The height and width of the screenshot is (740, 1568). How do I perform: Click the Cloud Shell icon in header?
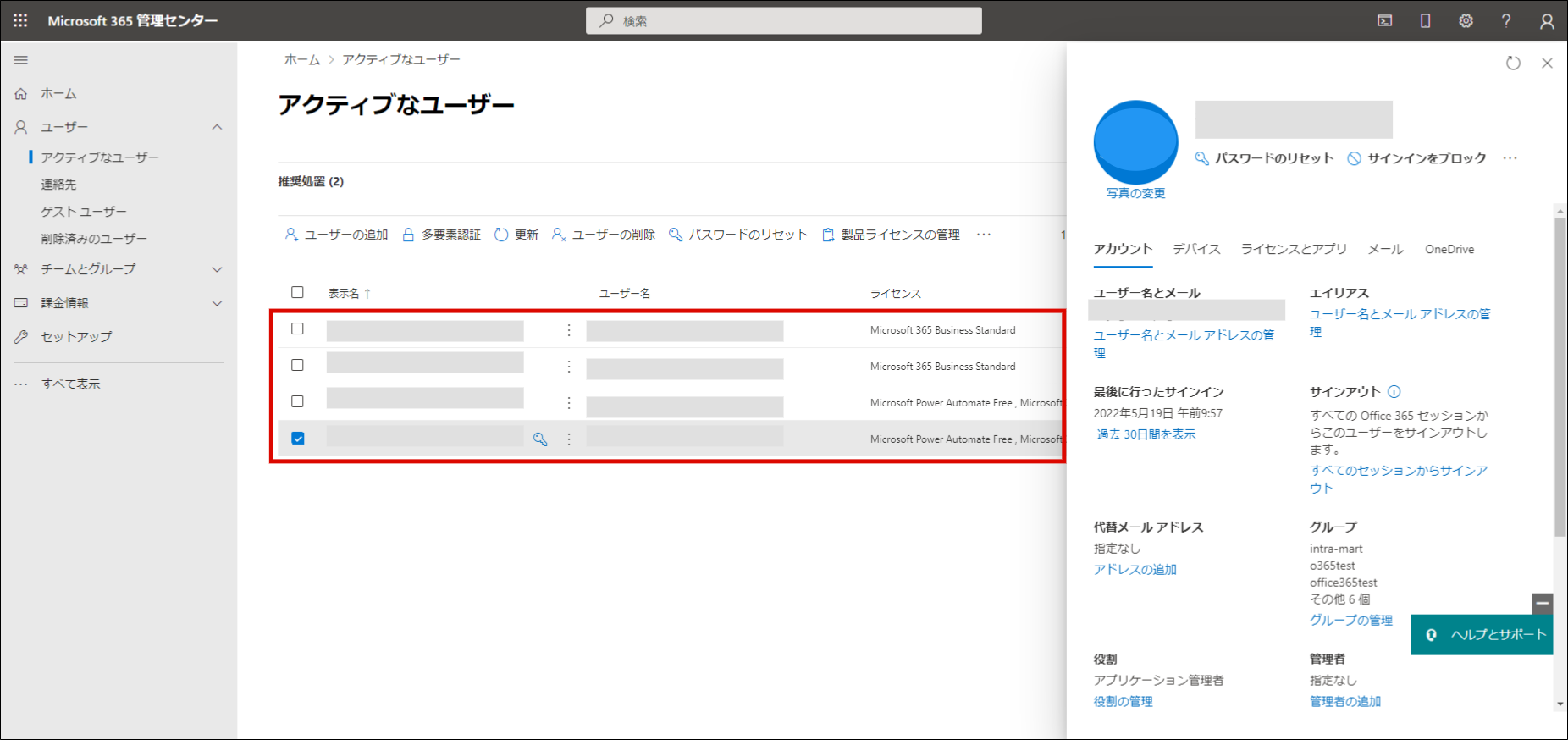[x=1385, y=21]
